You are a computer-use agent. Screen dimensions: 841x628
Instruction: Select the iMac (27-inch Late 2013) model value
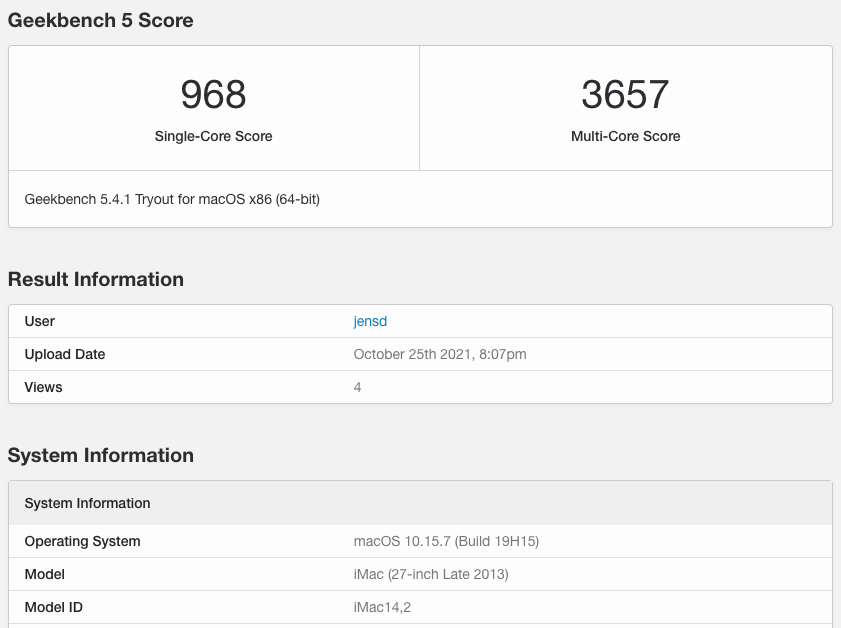[431, 574]
